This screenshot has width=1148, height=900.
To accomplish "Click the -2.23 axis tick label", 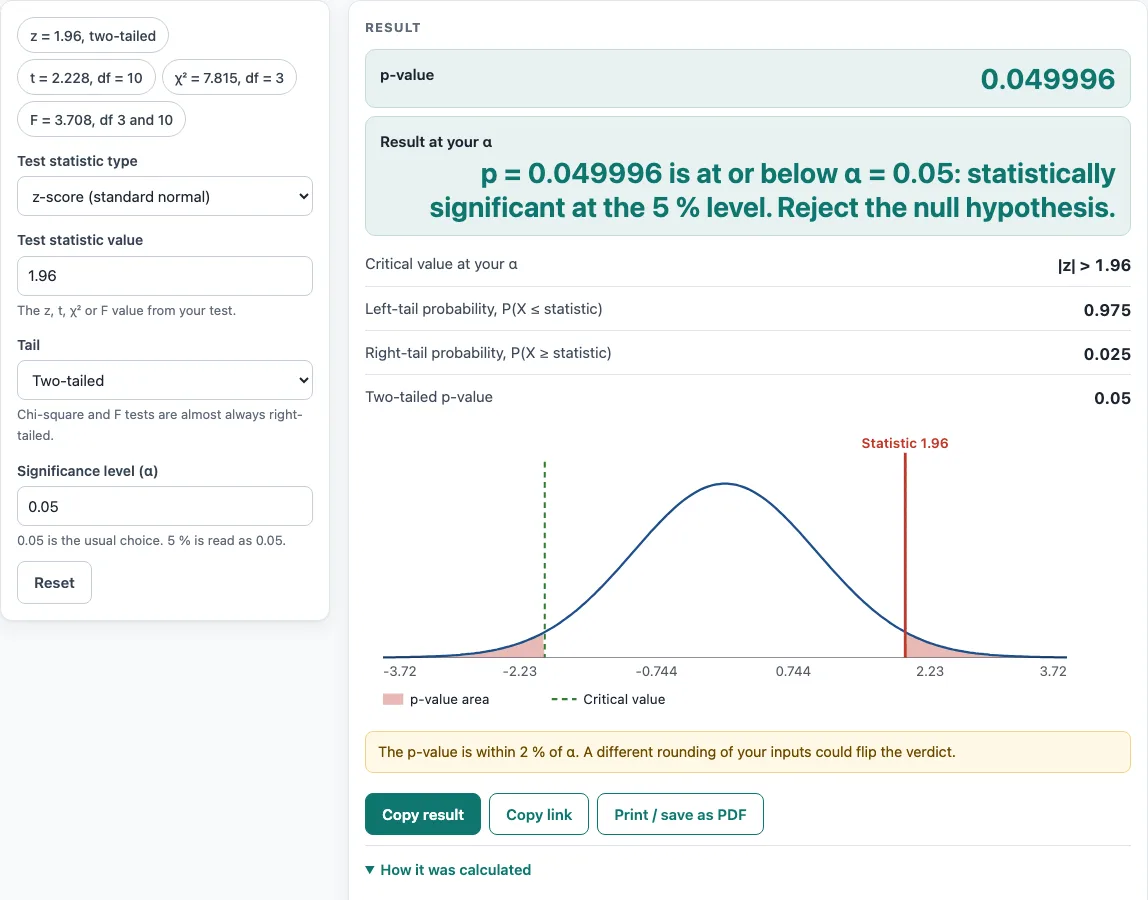I will click(x=520, y=672).
